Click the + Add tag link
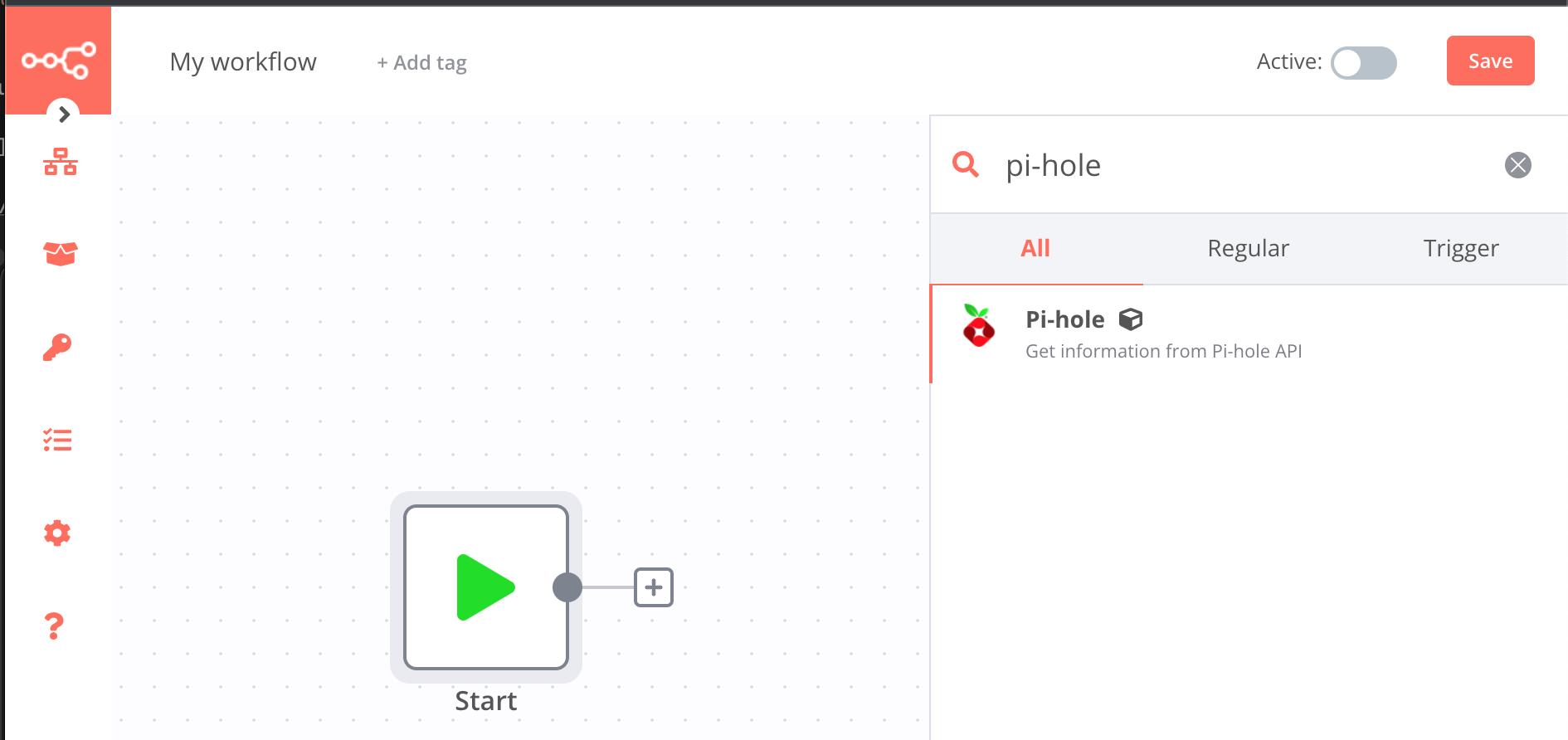Screen dimensions: 1568x740 421,63
